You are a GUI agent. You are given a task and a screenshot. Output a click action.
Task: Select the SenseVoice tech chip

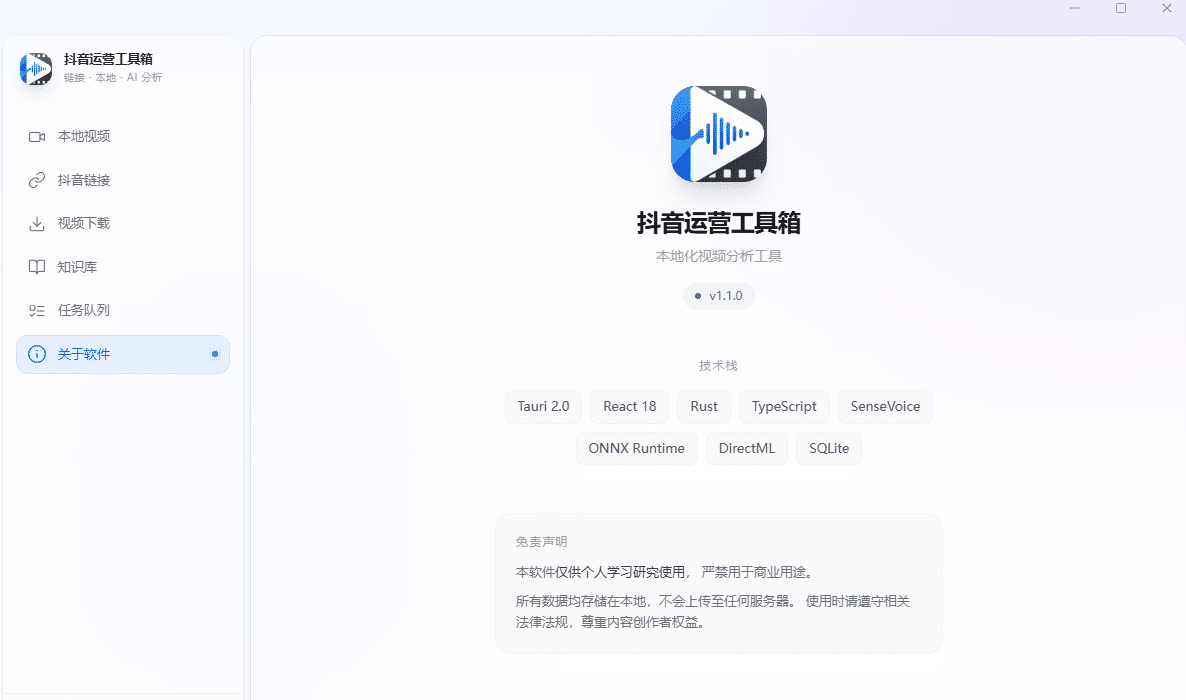point(885,406)
